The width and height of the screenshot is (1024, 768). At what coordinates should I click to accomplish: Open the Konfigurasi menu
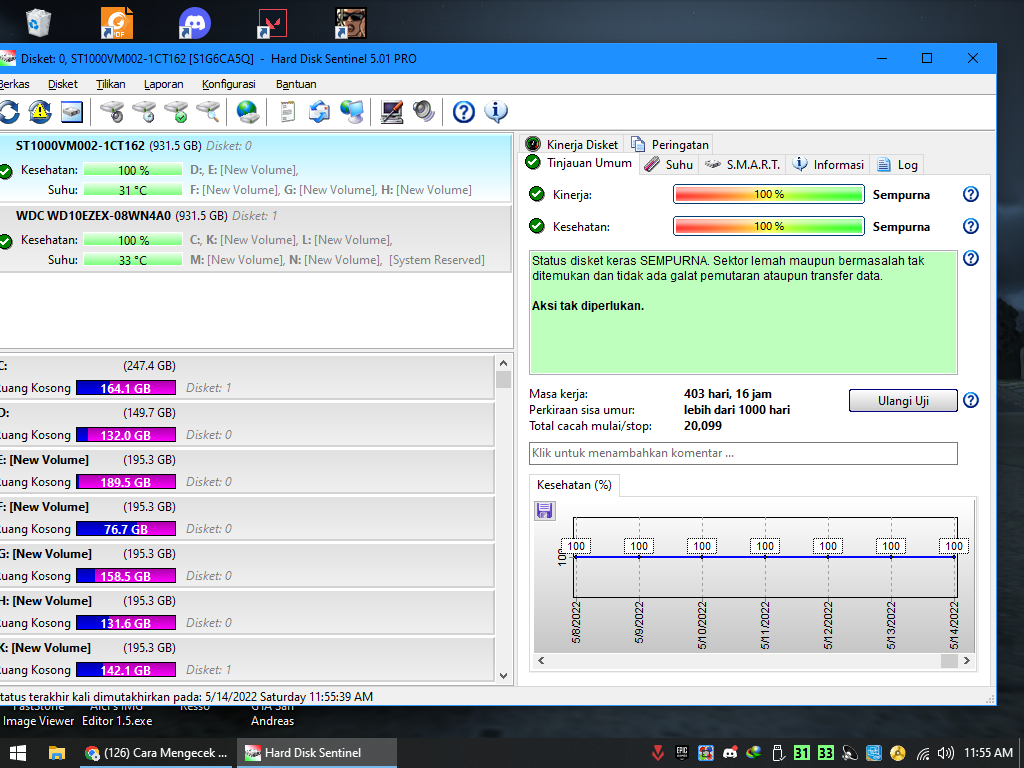[229, 84]
